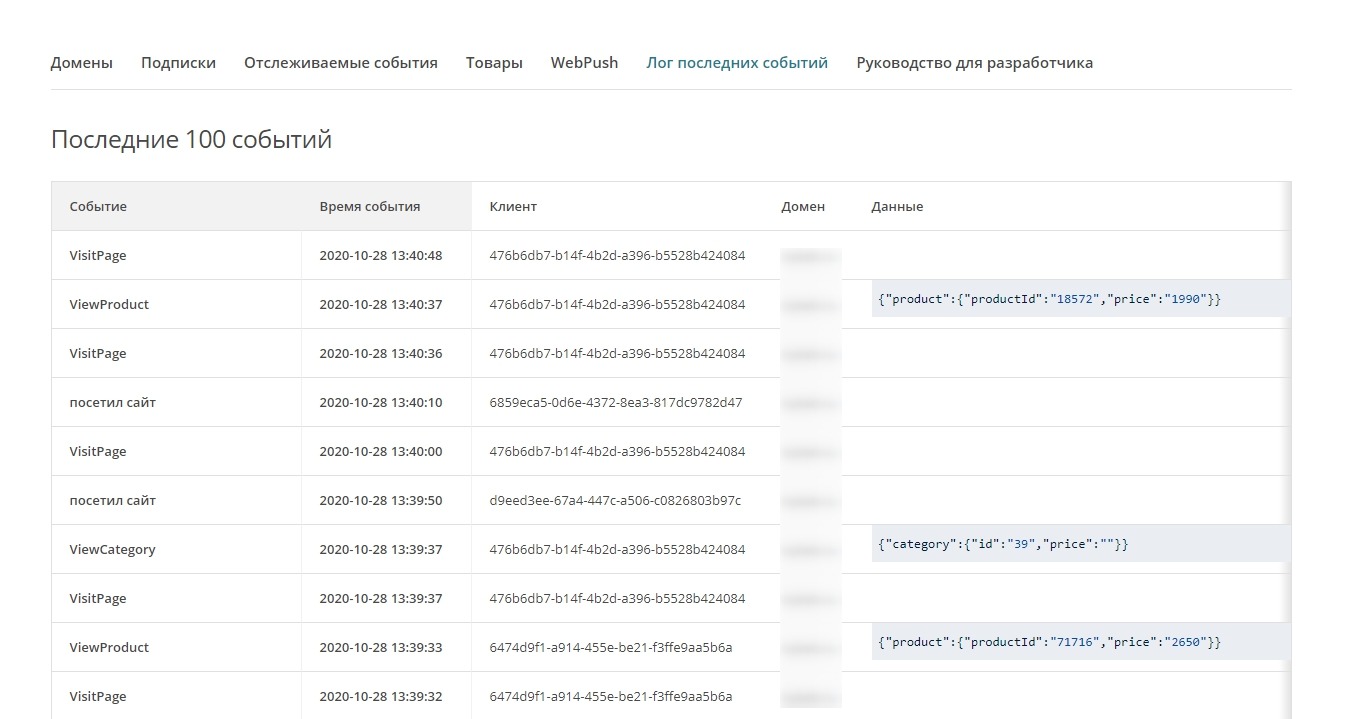Click the Последние 100 событий heading

(191, 140)
